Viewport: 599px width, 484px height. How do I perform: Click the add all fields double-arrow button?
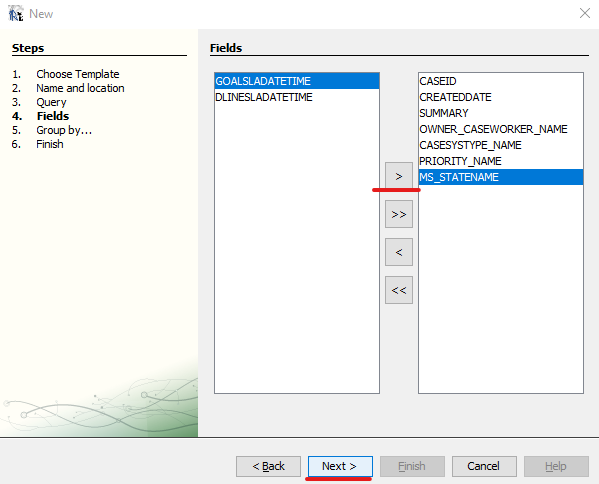[398, 214]
